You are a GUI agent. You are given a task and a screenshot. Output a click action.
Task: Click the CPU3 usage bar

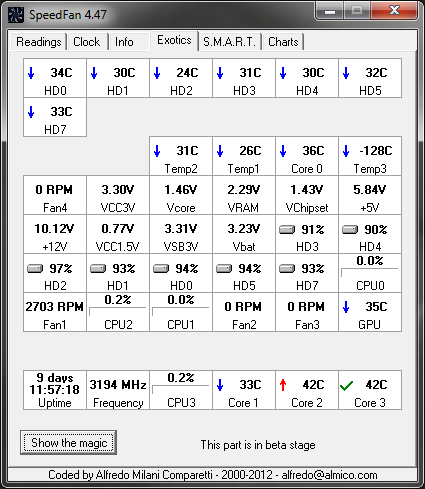point(181,390)
